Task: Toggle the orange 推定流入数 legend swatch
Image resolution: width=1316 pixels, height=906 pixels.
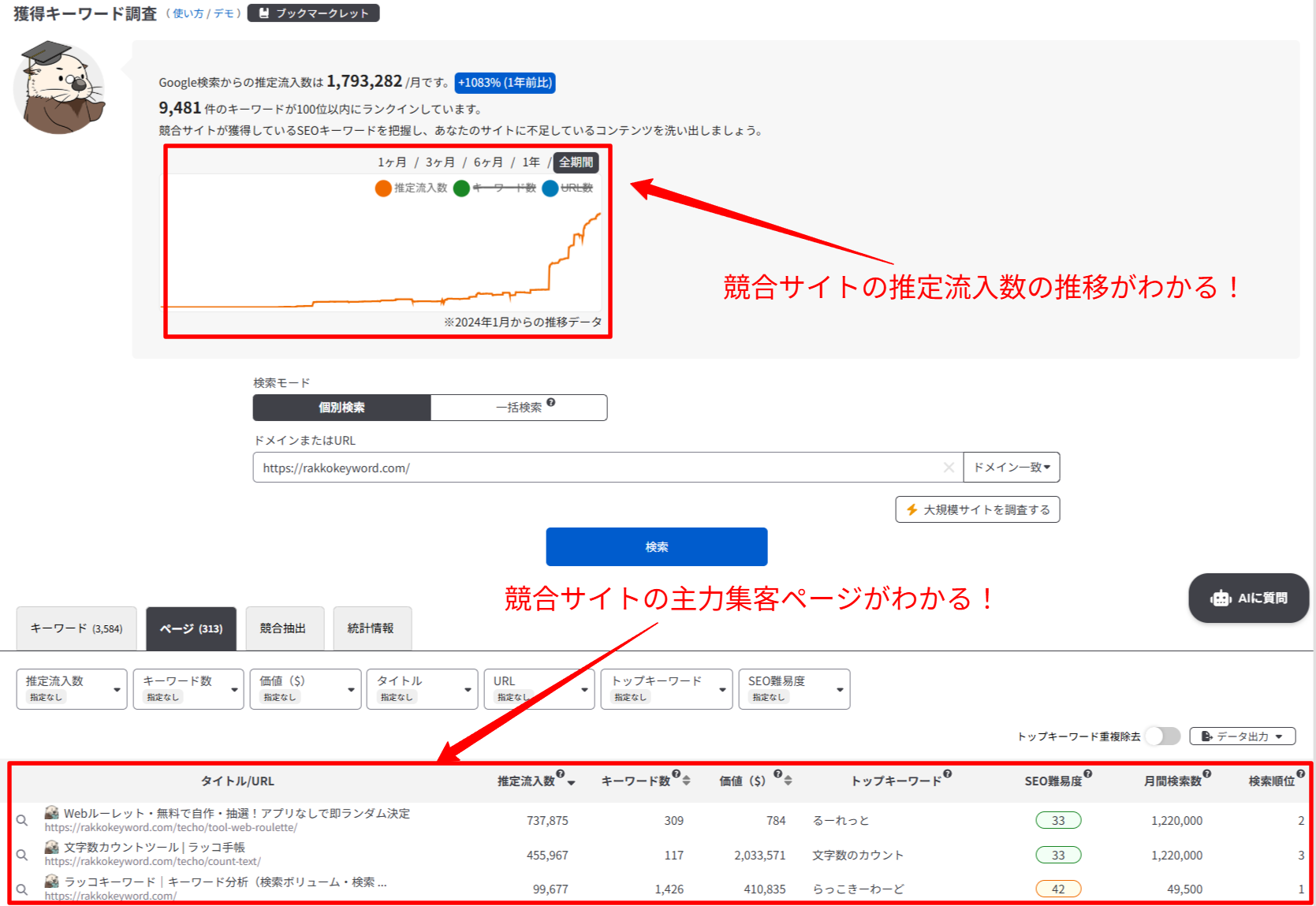Action: coord(383,188)
